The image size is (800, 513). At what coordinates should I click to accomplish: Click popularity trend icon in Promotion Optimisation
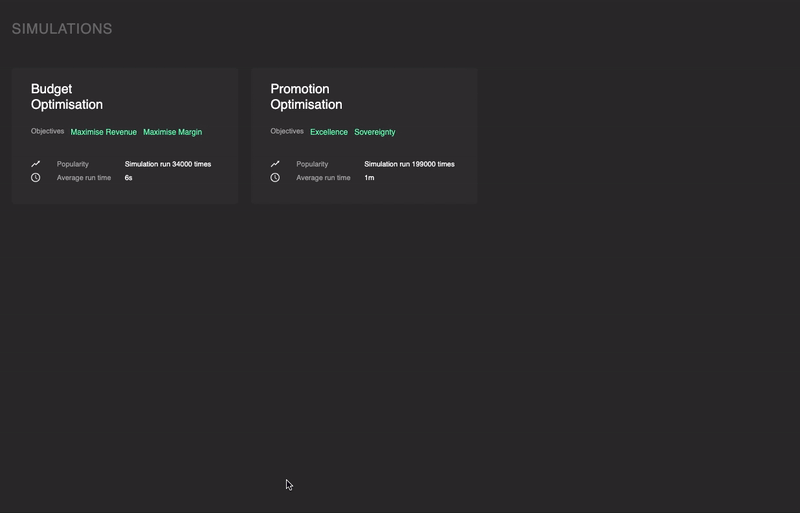coord(275,164)
